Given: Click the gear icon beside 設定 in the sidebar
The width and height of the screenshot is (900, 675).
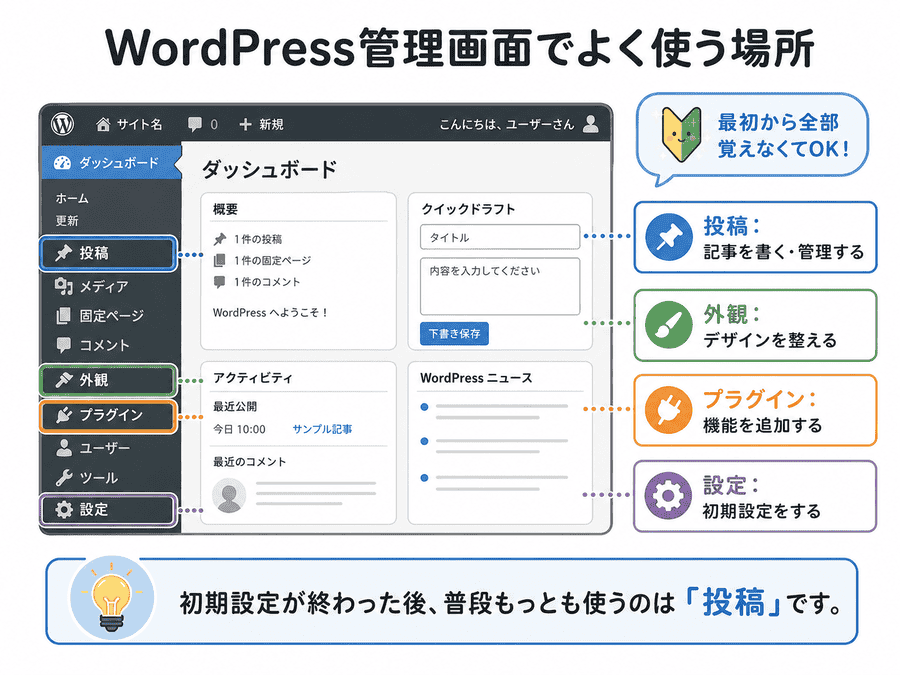Looking at the screenshot, I should [x=63, y=509].
